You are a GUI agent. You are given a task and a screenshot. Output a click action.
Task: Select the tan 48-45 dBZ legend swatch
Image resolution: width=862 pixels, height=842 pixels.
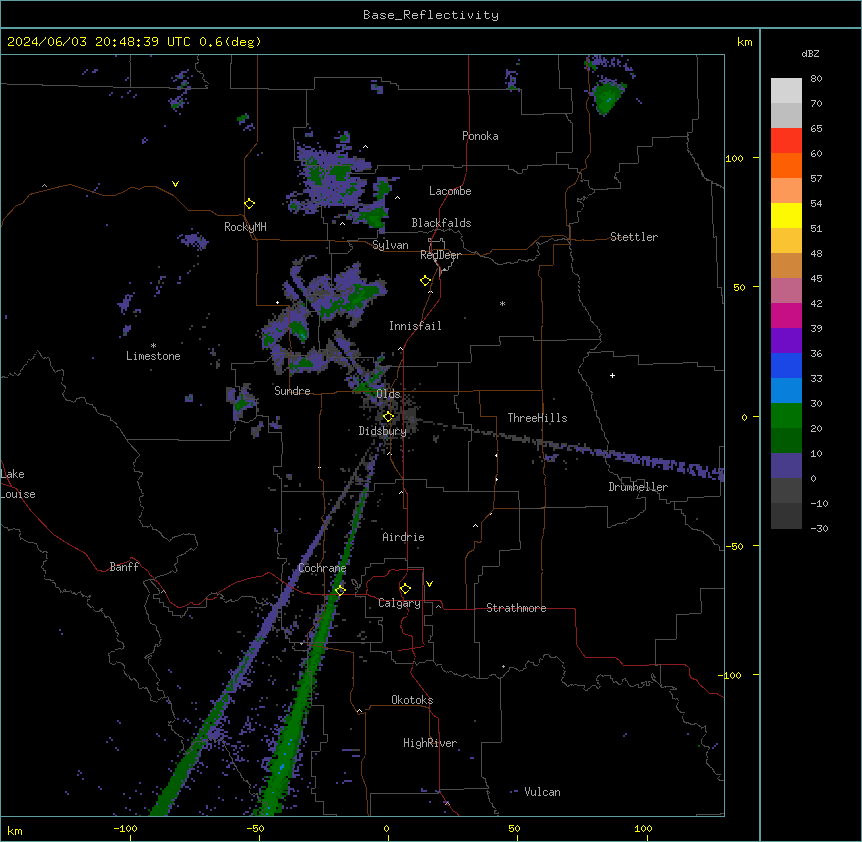coord(786,265)
